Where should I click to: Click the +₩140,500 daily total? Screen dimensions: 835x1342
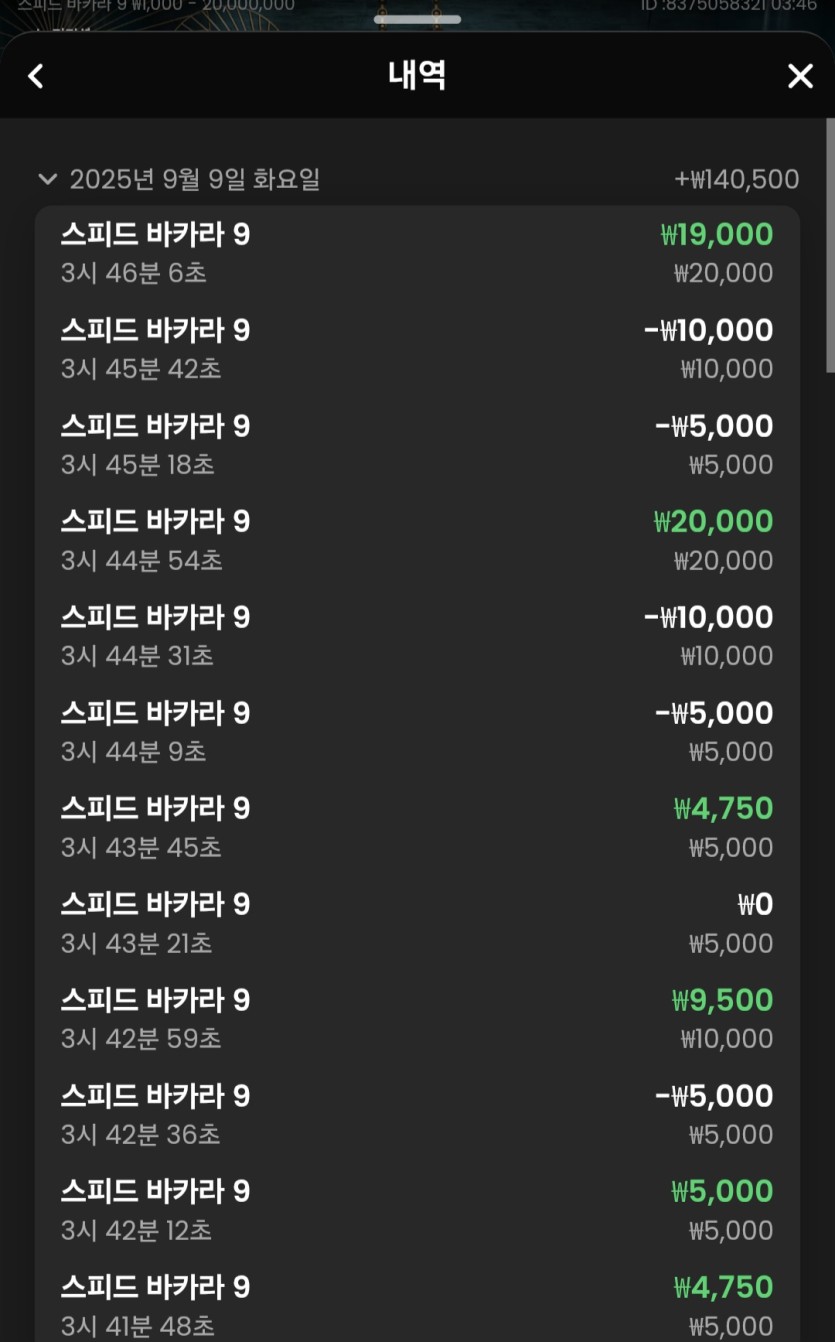coord(737,180)
